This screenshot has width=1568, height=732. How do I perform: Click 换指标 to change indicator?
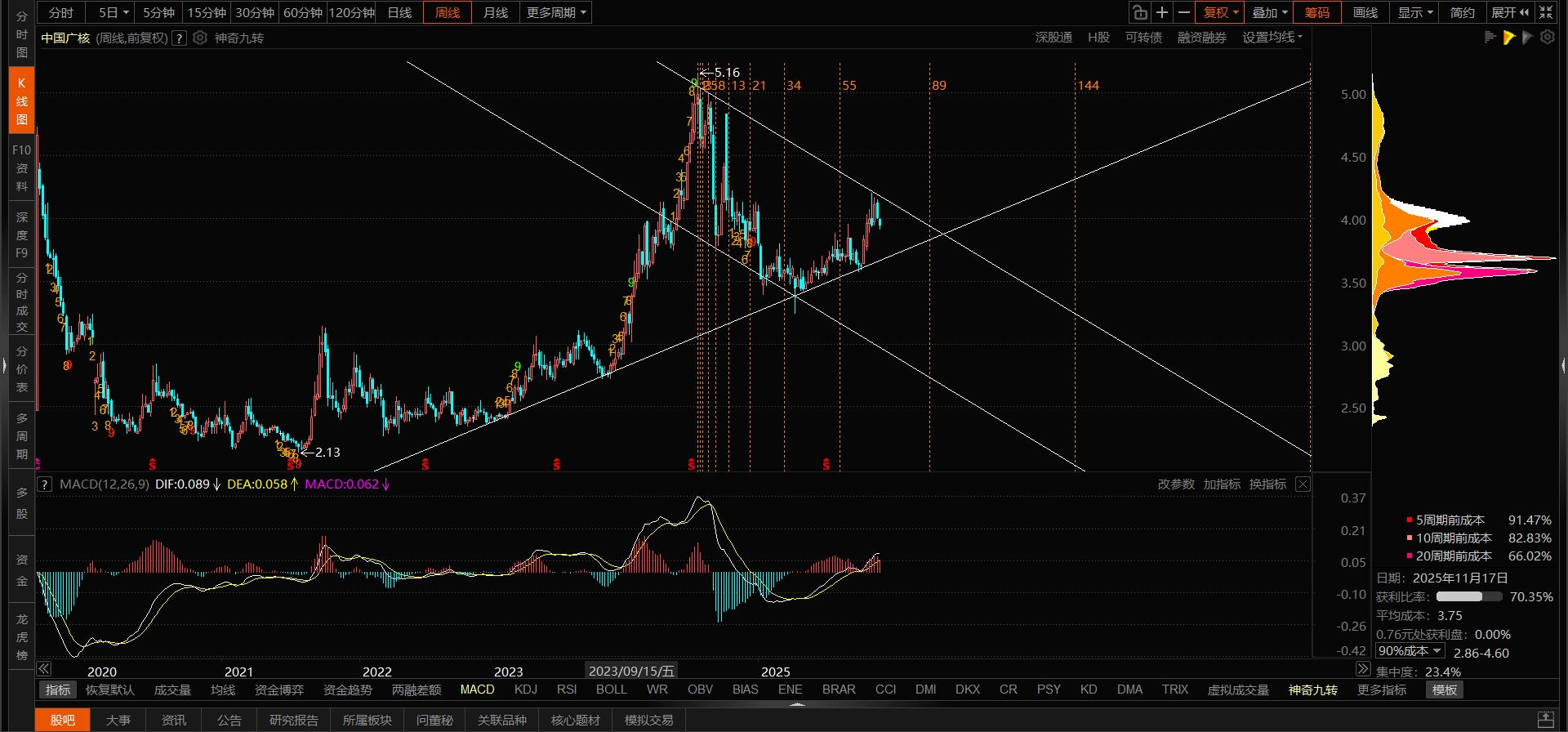[1267, 484]
